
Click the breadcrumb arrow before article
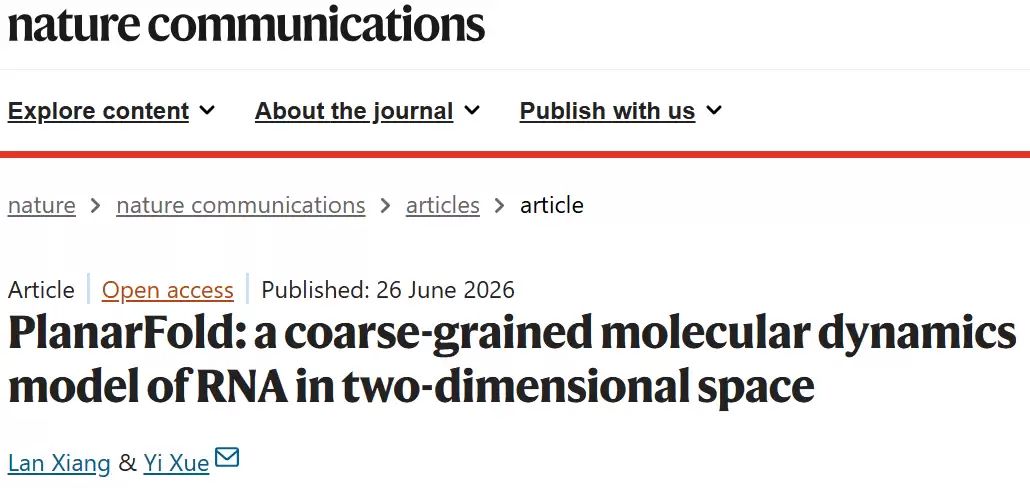click(x=500, y=206)
